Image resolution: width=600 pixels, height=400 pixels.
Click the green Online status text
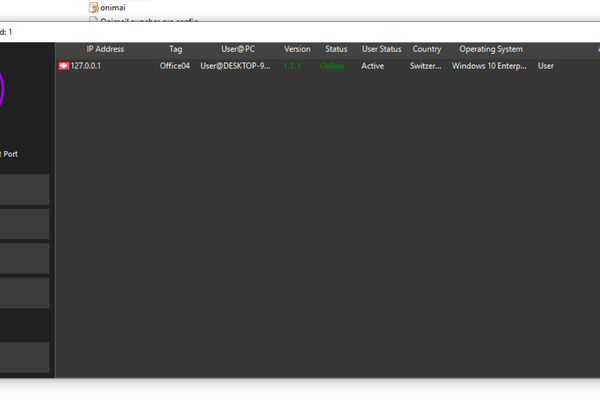(332, 66)
